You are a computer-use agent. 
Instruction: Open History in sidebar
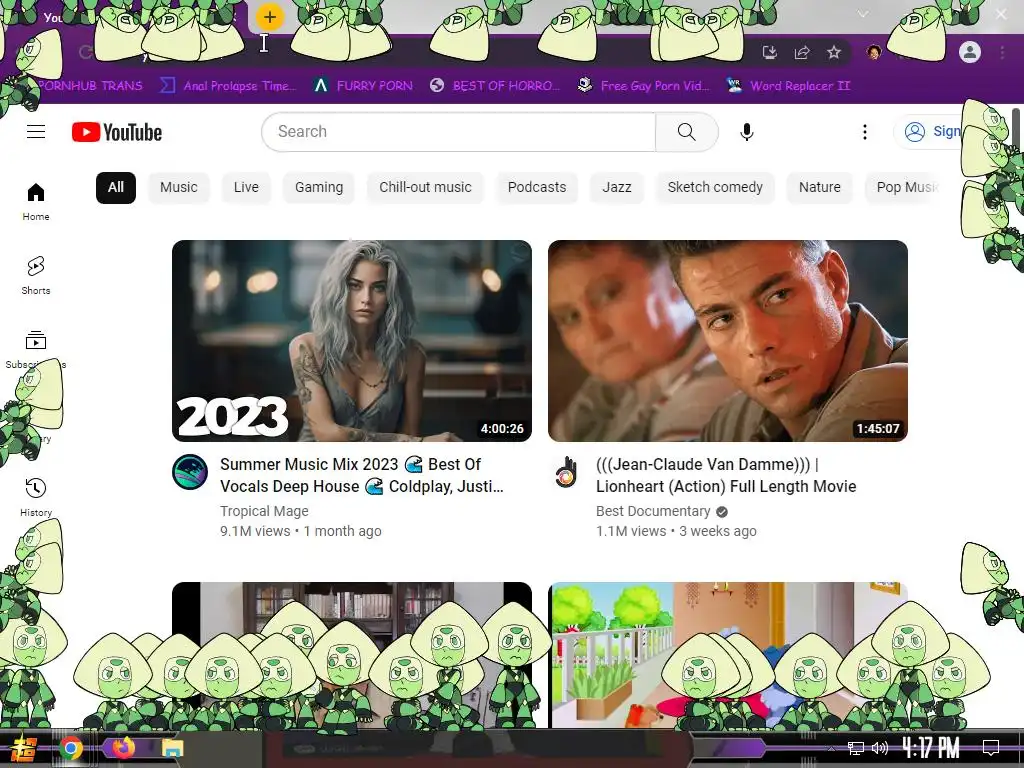coord(36,498)
